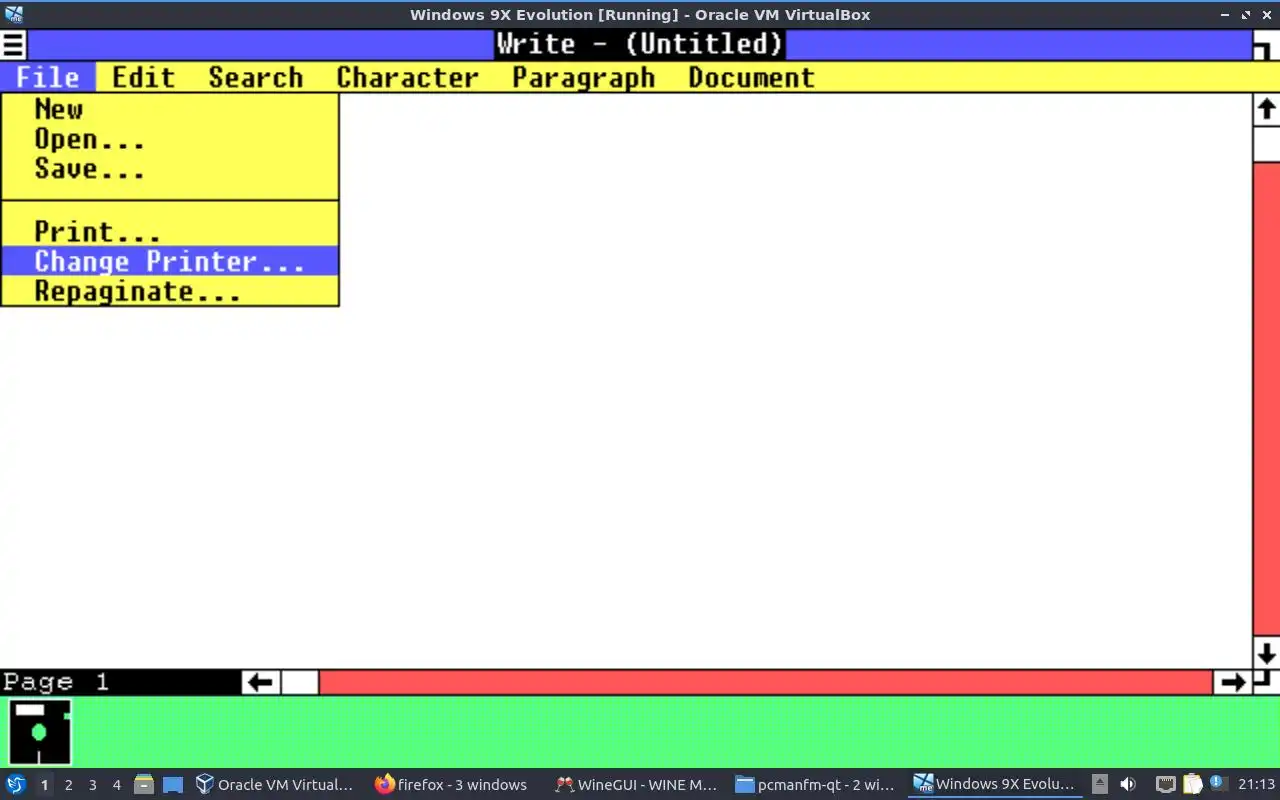The image size is (1280, 800).
Task: Click the VirtualBox window menu icon
Action: coord(13,15)
